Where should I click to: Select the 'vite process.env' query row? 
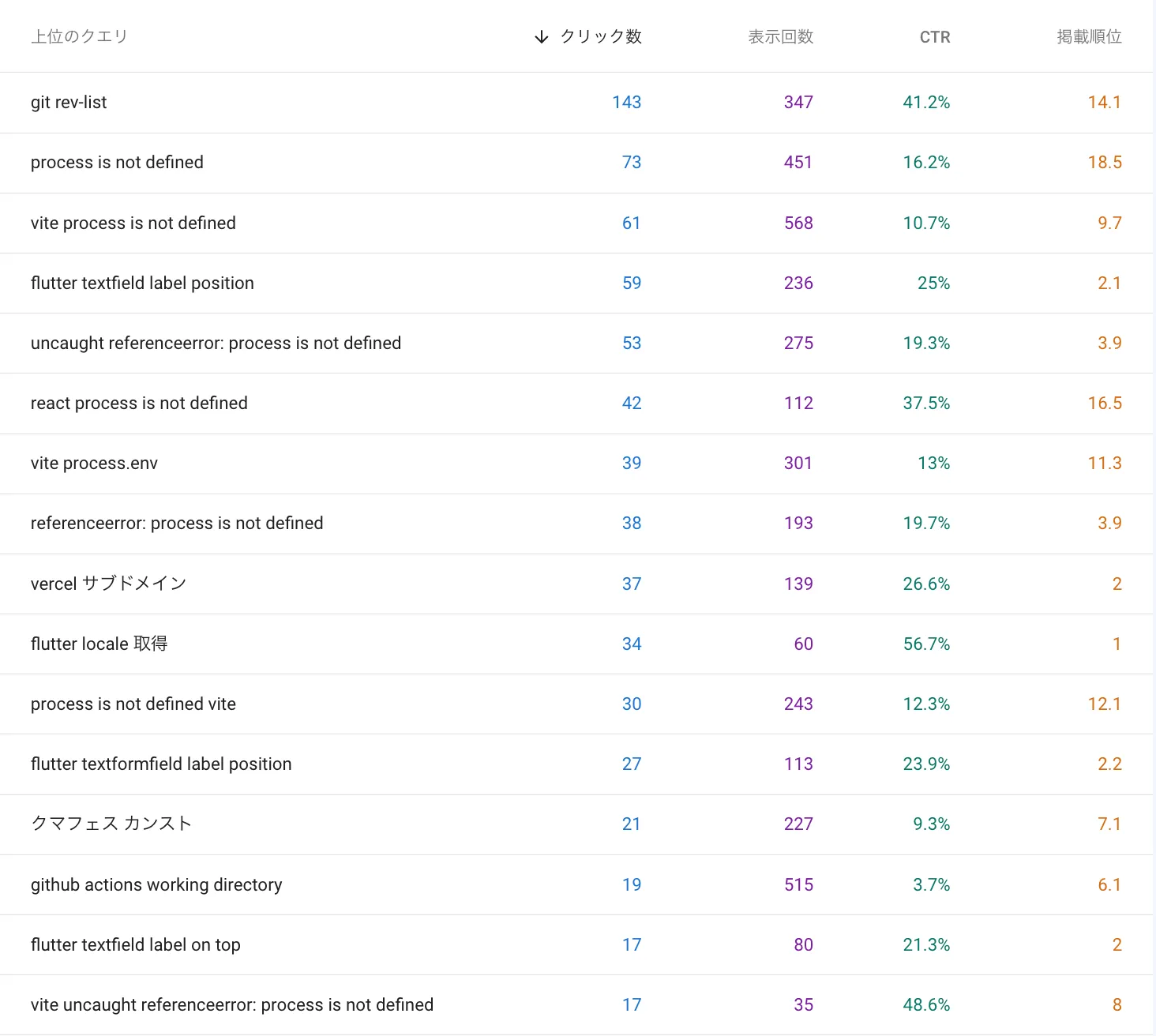point(94,464)
